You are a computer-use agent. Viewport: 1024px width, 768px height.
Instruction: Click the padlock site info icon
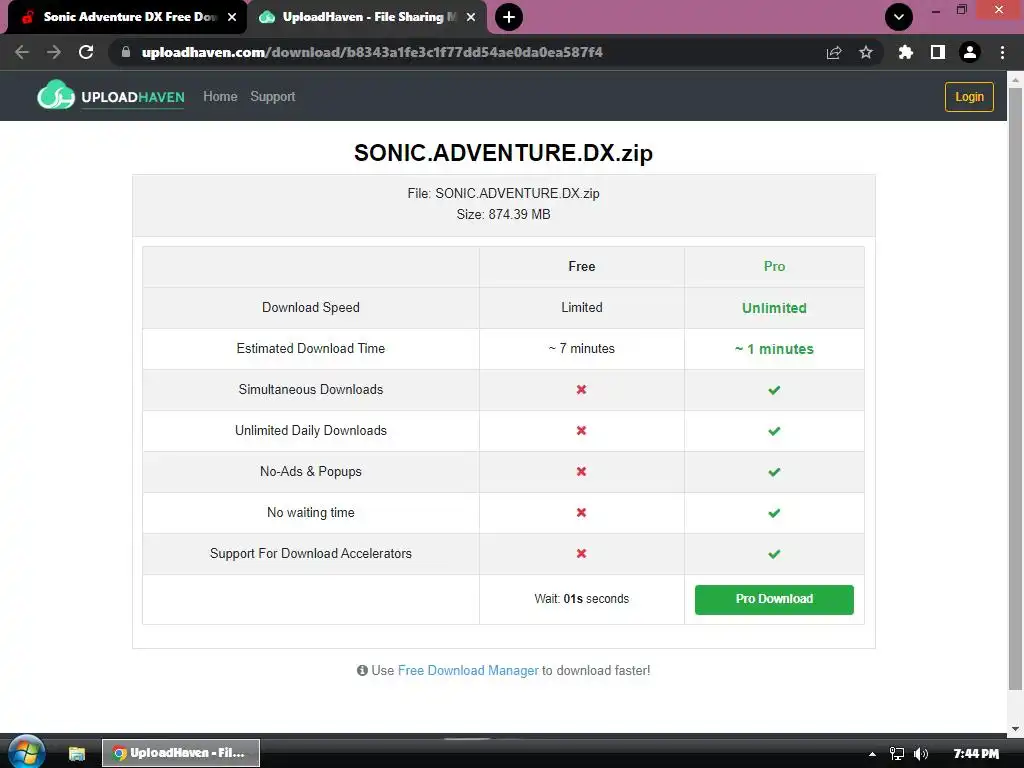pos(126,52)
